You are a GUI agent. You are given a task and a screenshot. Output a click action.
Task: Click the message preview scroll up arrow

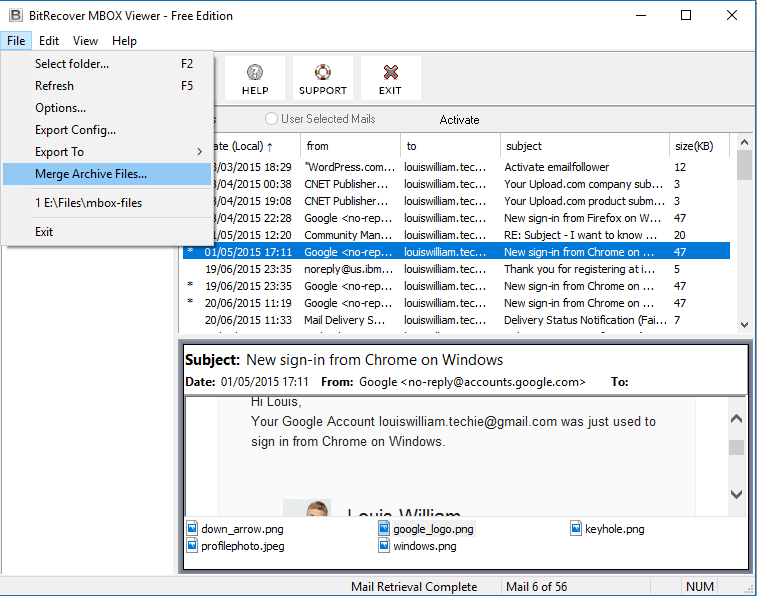pos(736,418)
